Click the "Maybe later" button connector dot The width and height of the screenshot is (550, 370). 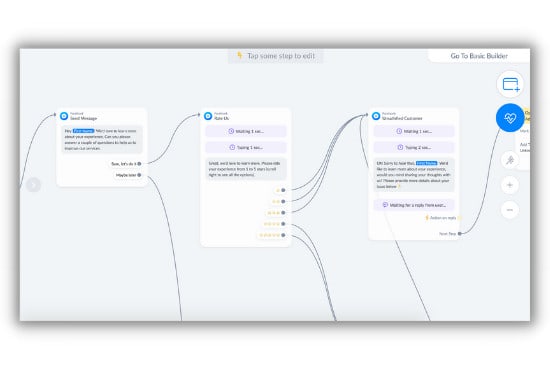pos(139,175)
